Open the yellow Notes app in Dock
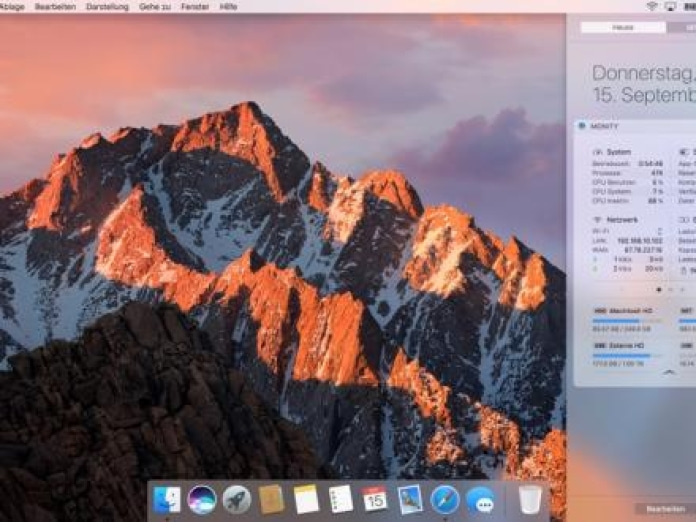The height and width of the screenshot is (522, 696). coord(306,500)
